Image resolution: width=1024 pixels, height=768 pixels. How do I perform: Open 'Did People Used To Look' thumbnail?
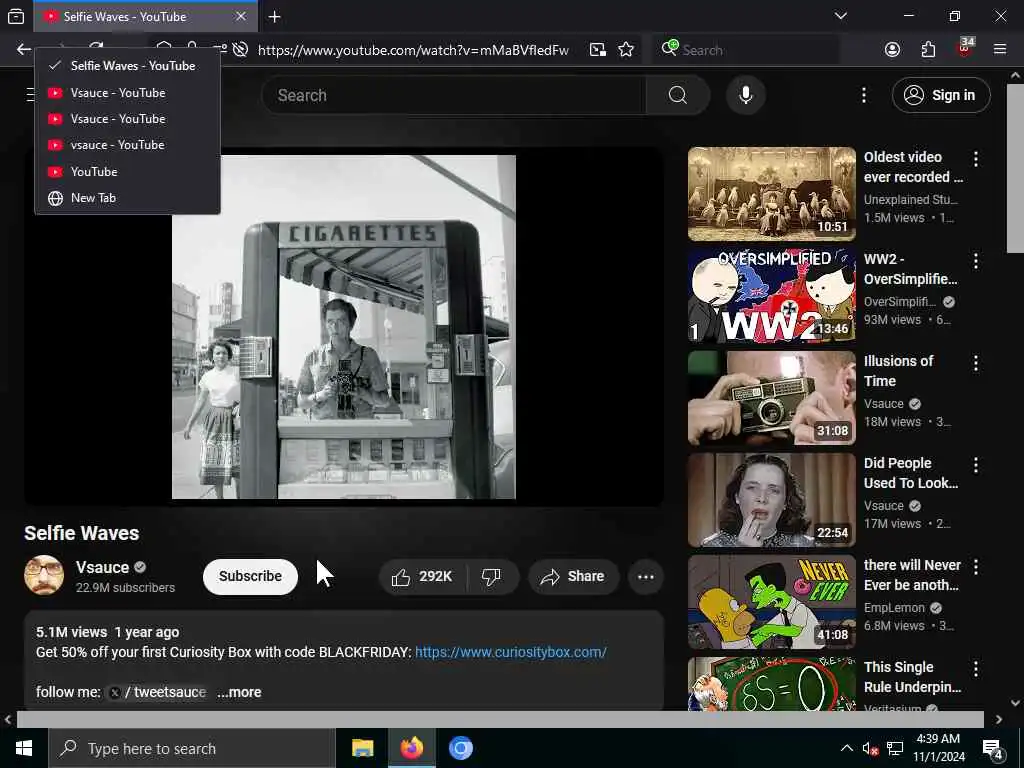click(x=771, y=500)
